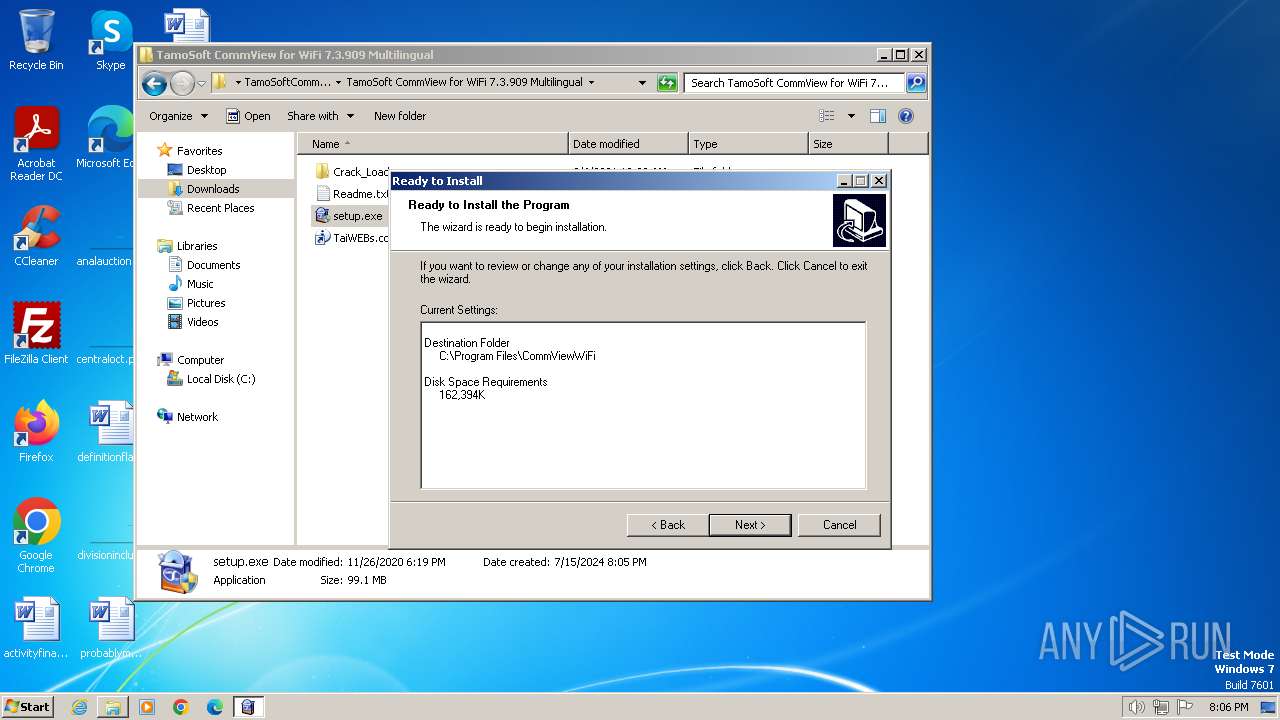Select Network in the navigation pane
Screen dimensions: 1280x720
(197, 417)
